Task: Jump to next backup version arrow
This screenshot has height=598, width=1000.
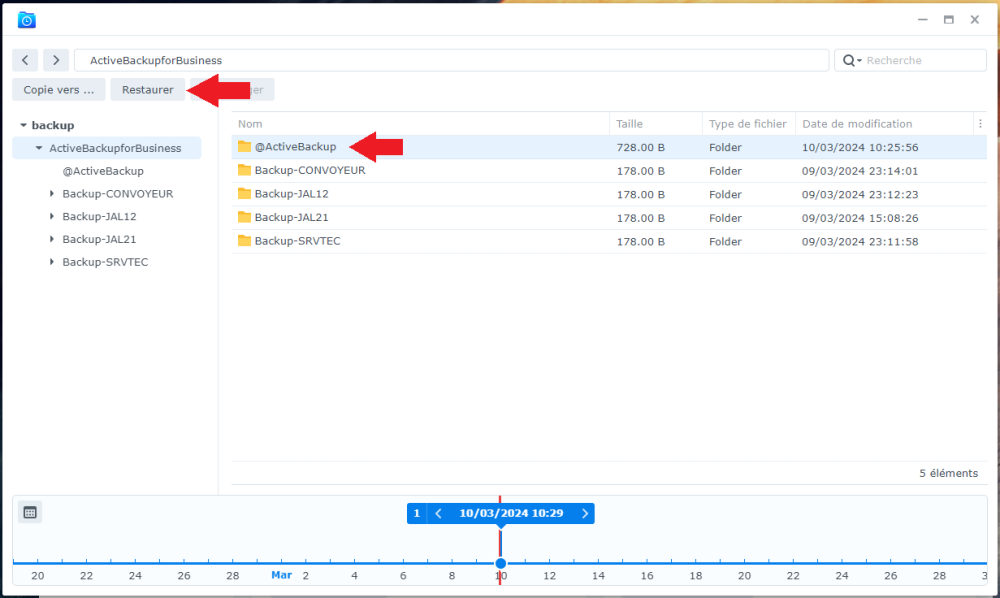Action: point(585,513)
